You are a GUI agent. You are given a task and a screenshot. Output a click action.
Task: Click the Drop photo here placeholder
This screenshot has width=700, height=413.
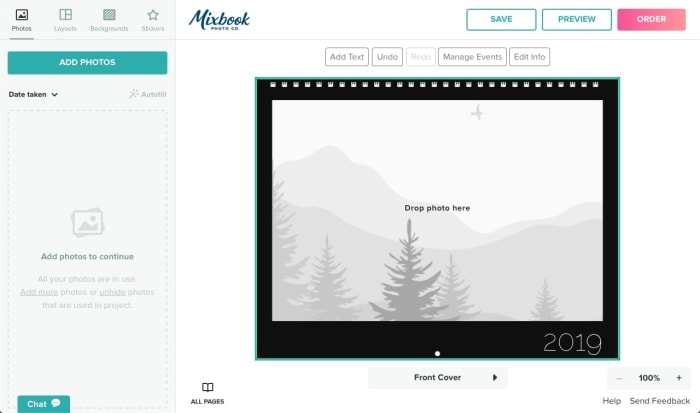coord(437,208)
